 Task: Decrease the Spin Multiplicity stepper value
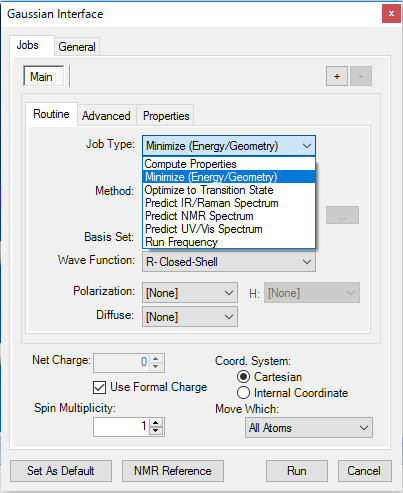156,431
